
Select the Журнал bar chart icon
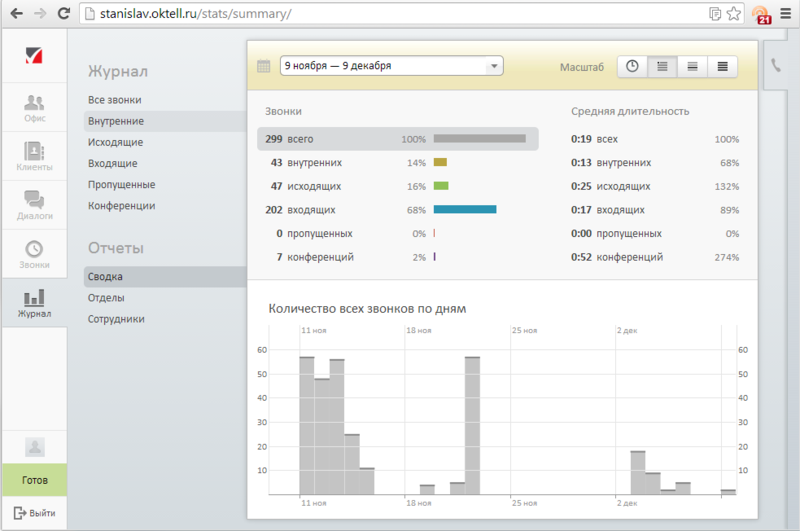pyautogui.click(x=34, y=298)
